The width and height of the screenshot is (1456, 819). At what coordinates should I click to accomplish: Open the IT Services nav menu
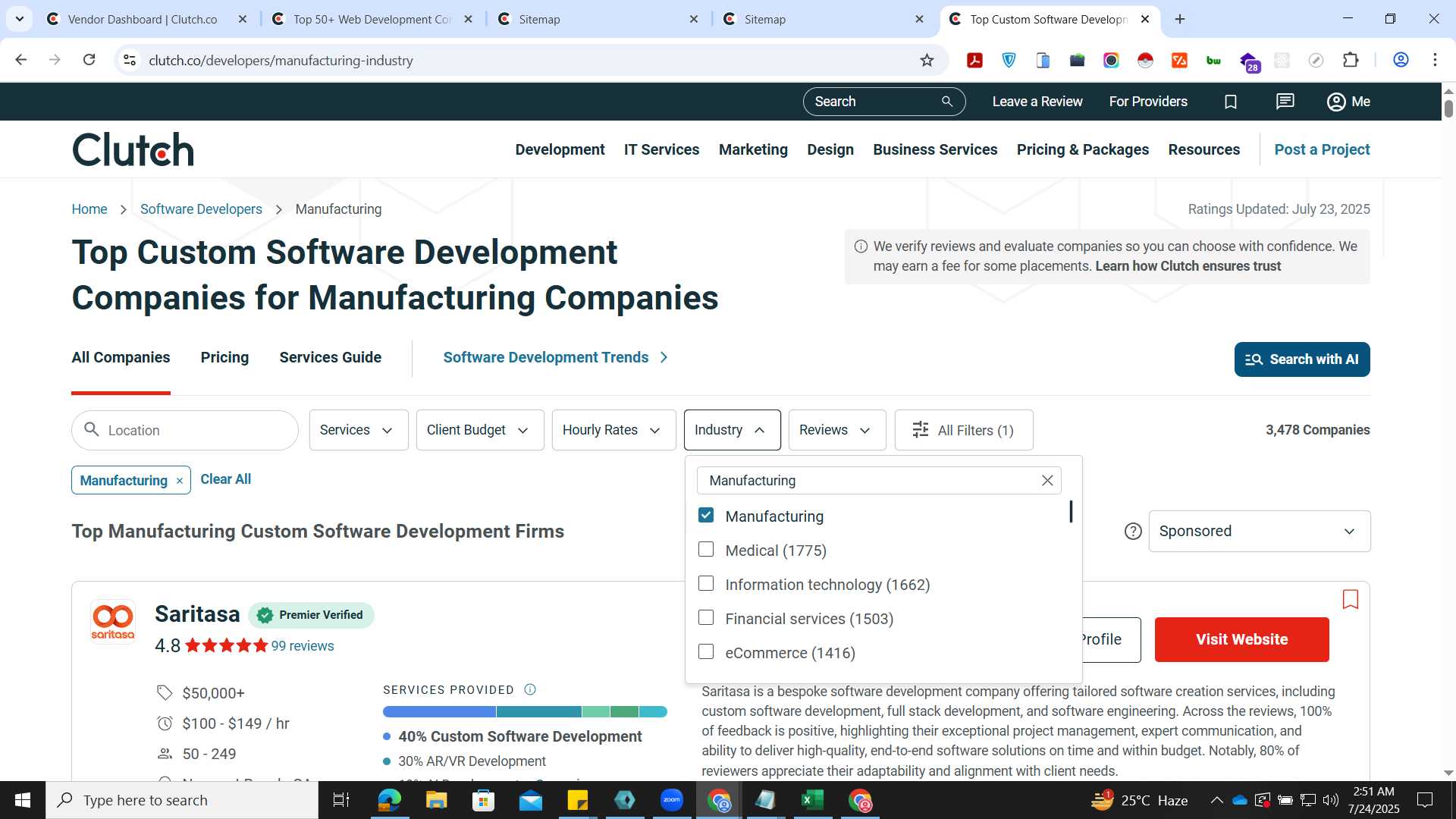click(x=661, y=150)
